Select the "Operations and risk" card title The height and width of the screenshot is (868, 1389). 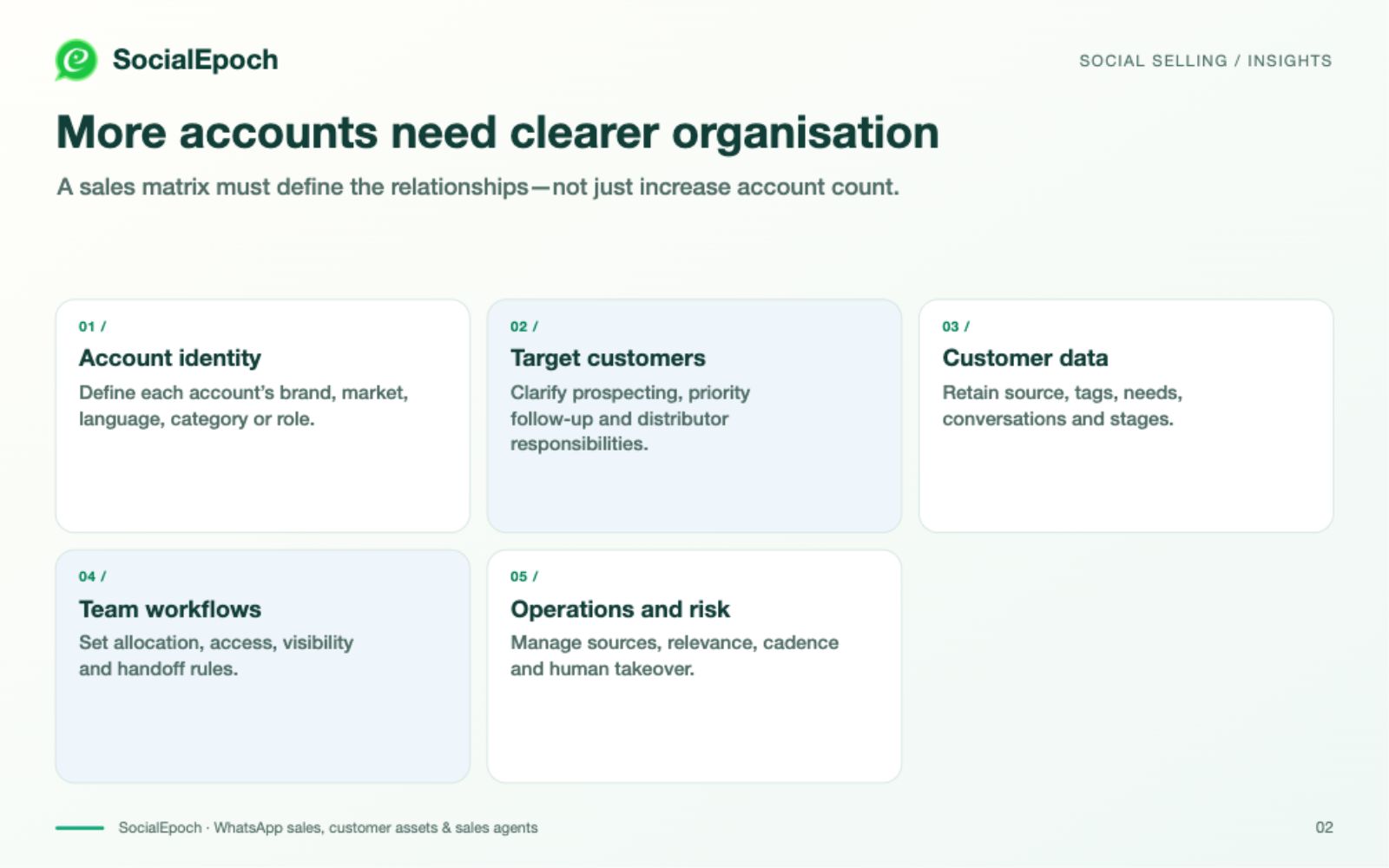point(620,609)
